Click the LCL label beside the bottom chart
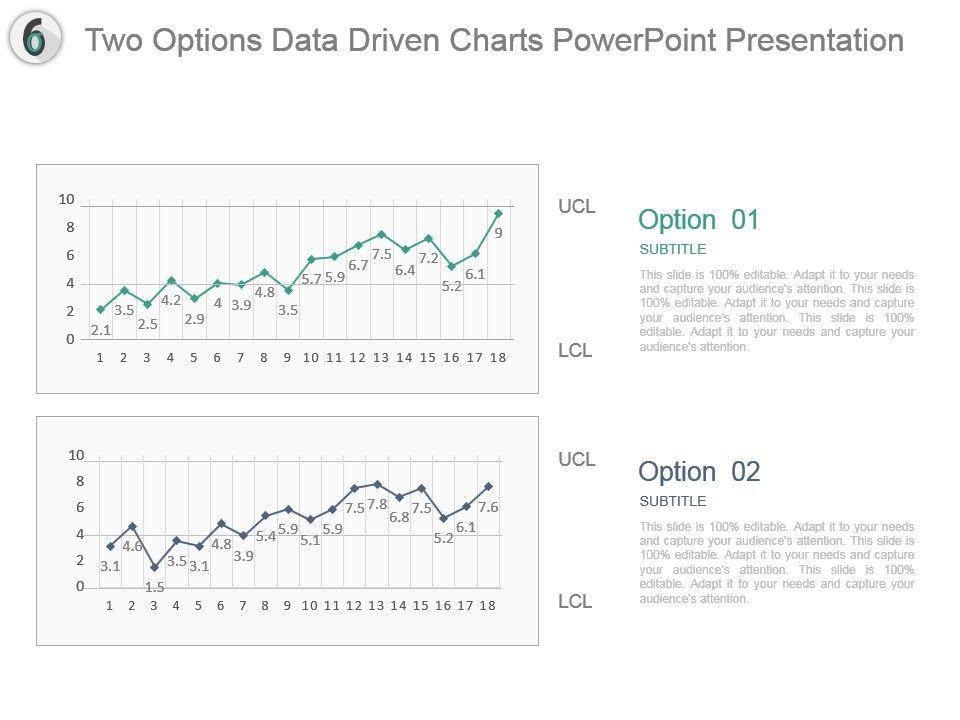This screenshot has width=960, height=720. pos(575,602)
